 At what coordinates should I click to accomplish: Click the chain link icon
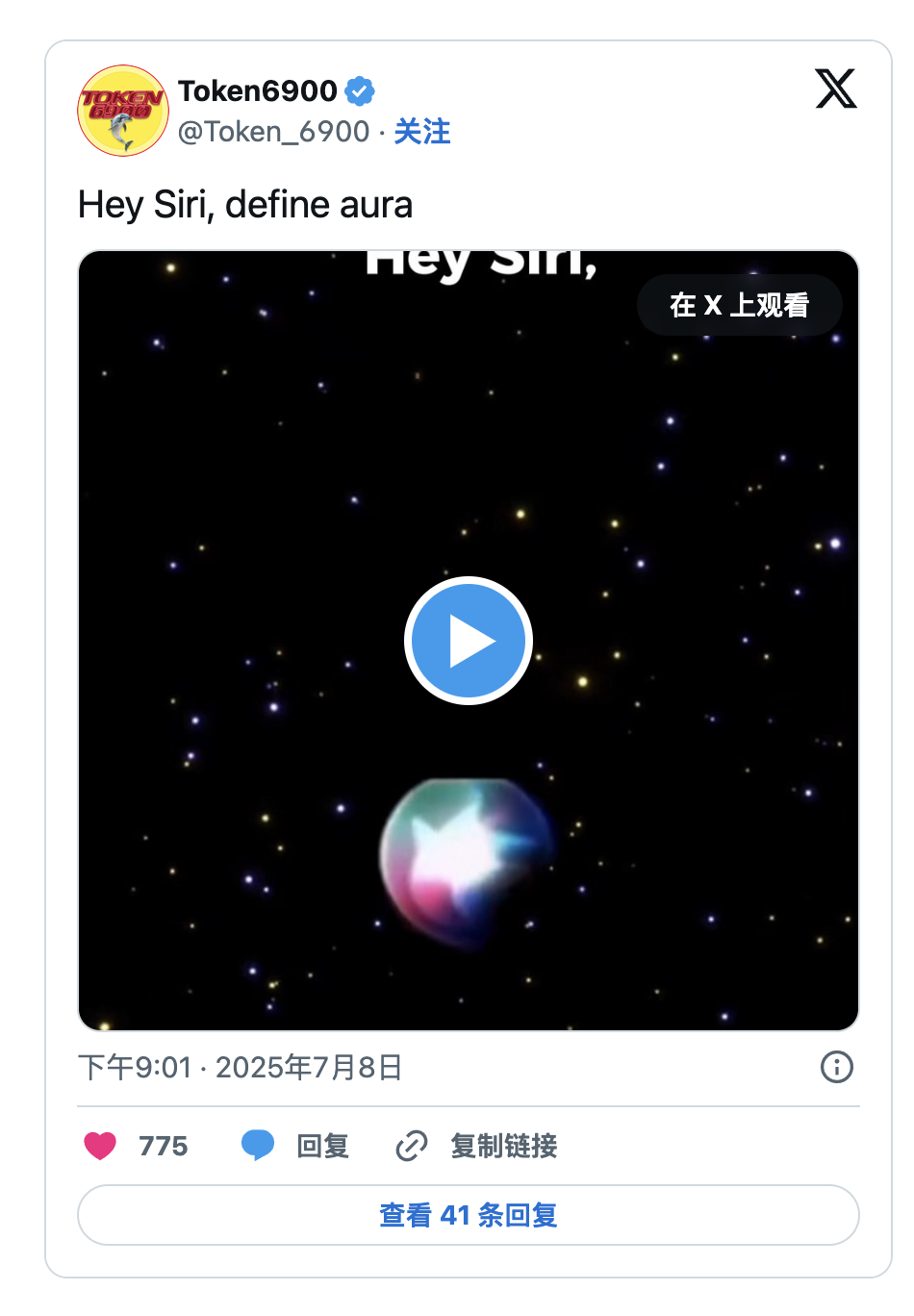coord(412,1146)
